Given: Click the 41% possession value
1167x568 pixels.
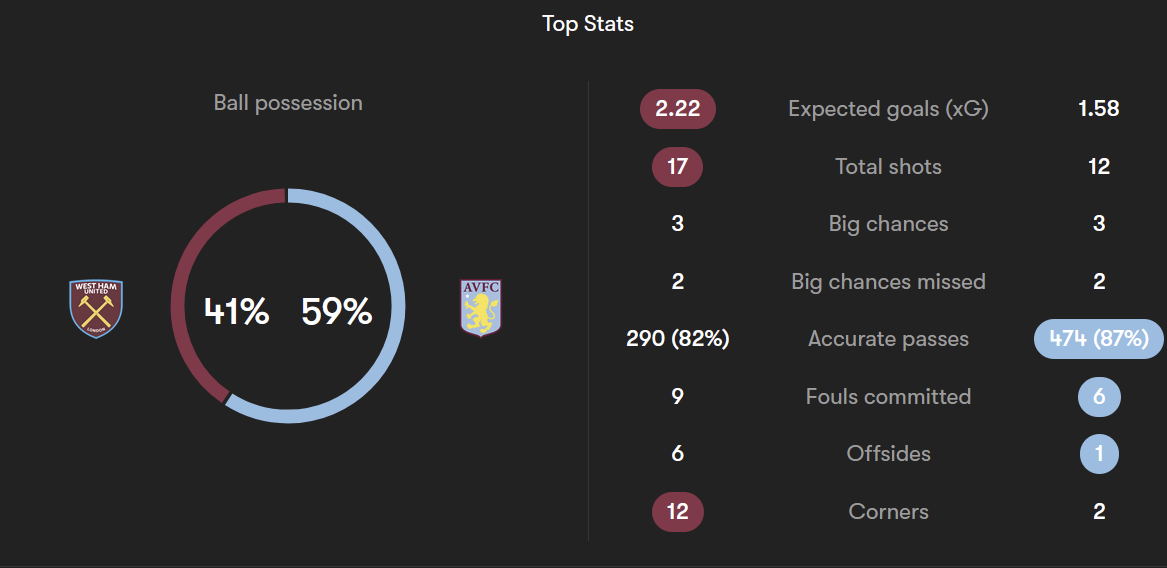Looking at the screenshot, I should pos(237,311).
